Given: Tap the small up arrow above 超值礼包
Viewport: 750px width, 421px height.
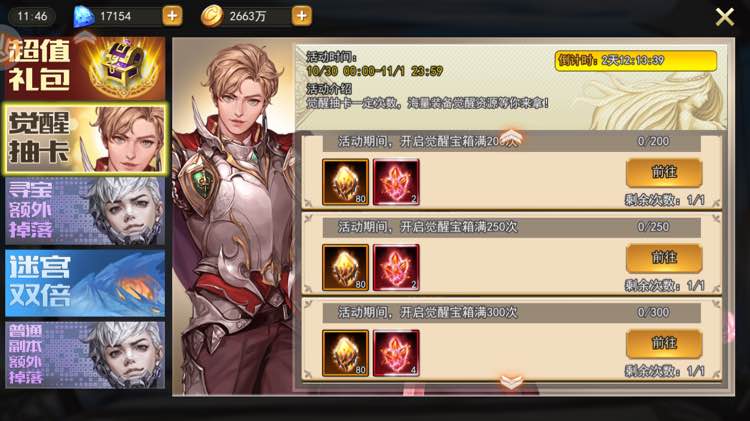Looking at the screenshot, I should click(84, 35).
